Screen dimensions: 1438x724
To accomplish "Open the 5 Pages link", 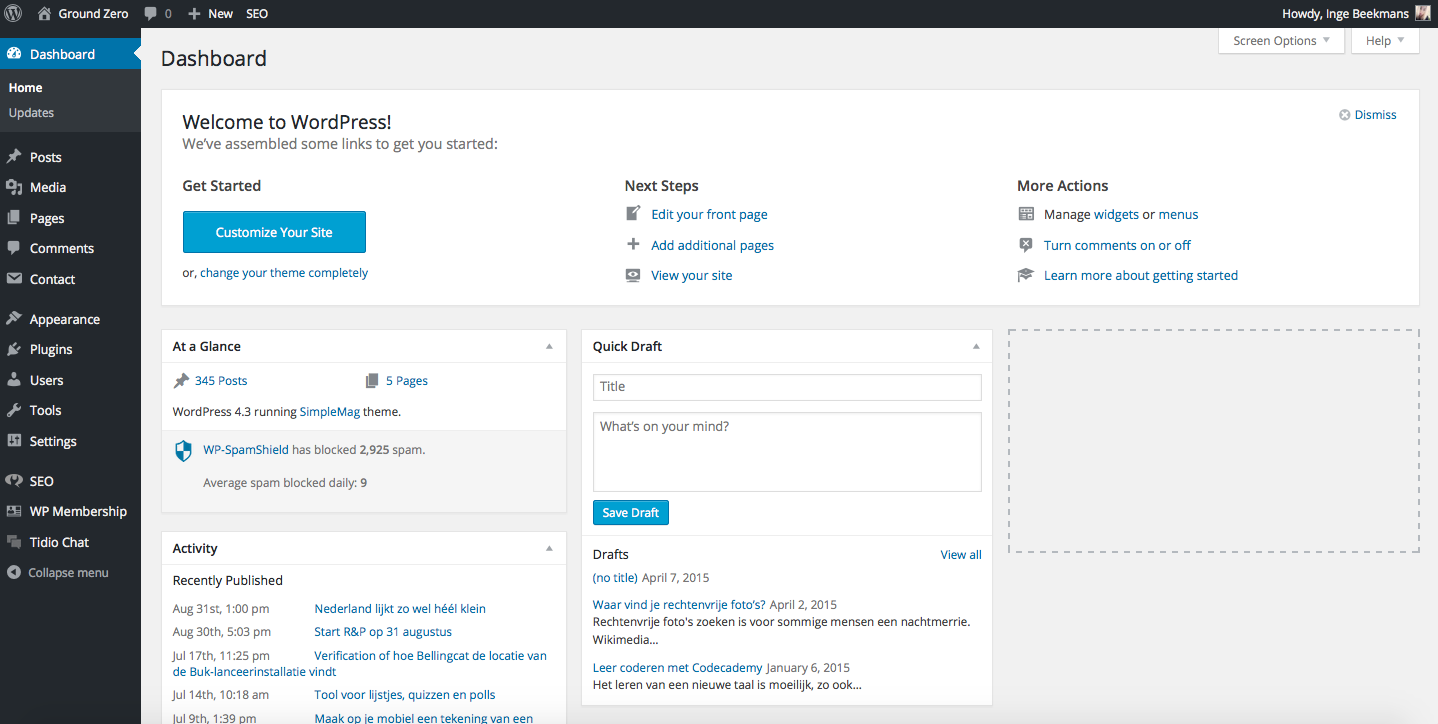I will [x=406, y=381].
